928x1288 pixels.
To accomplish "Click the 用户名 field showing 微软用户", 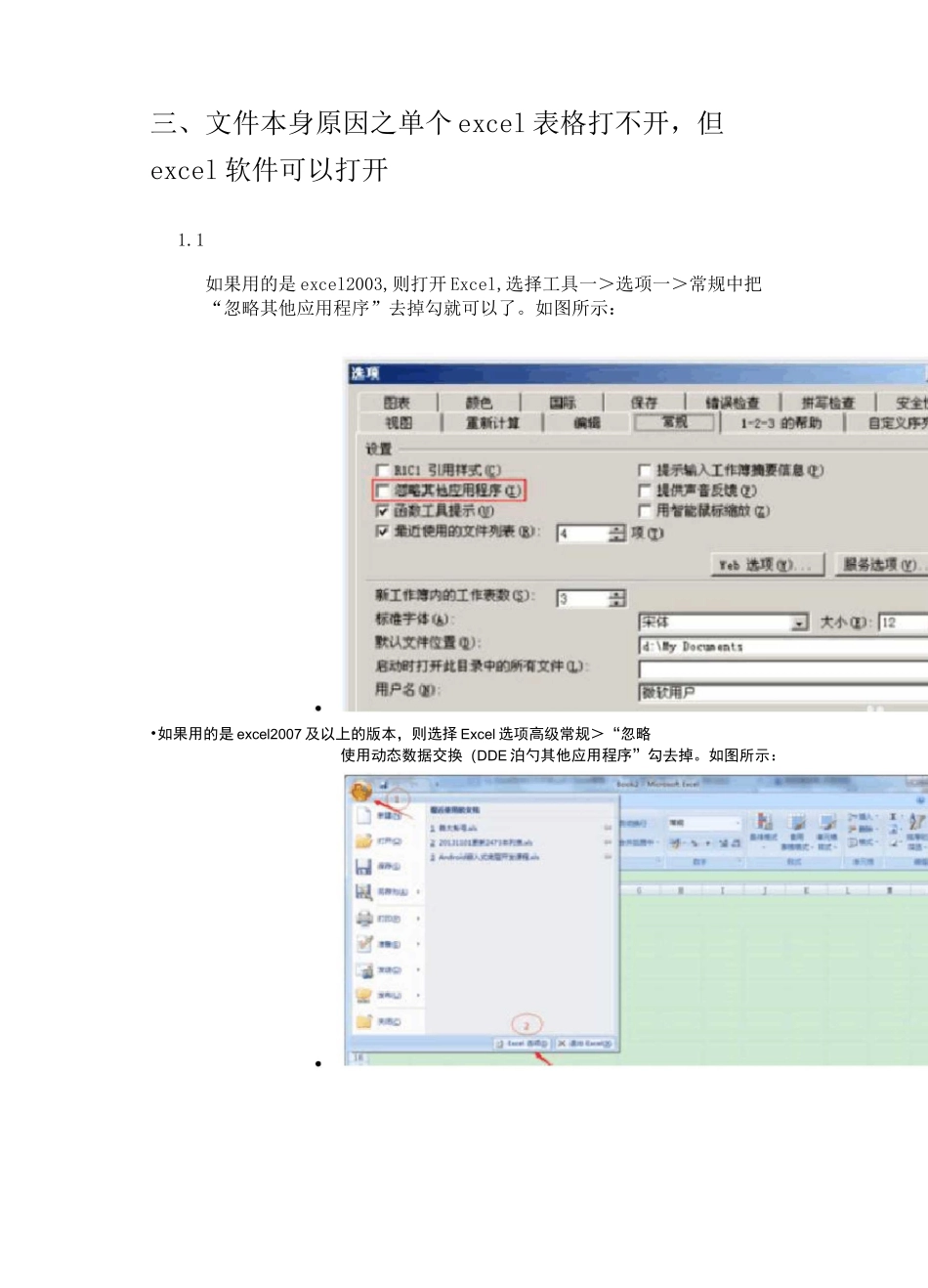I will point(783,692).
